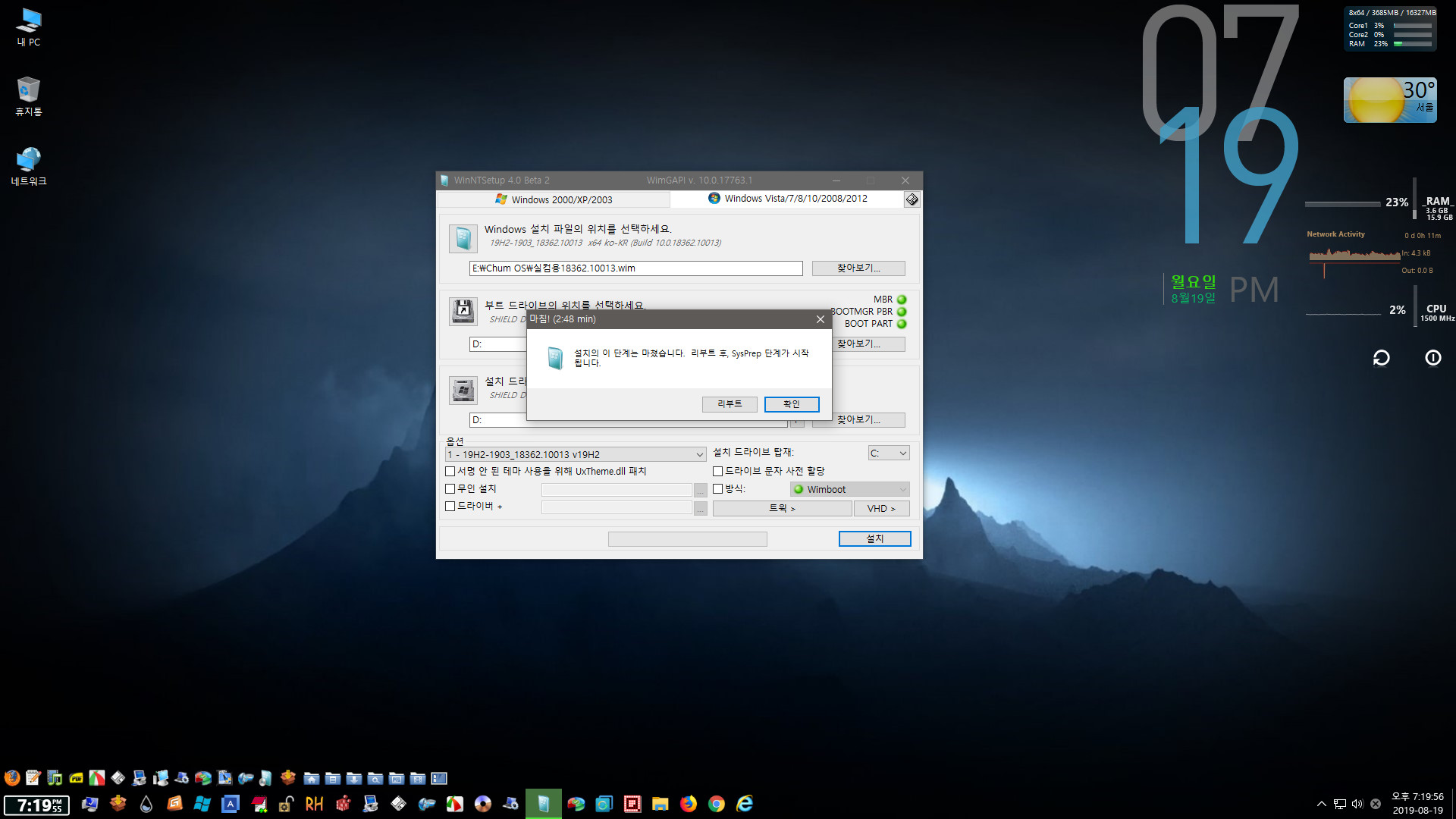This screenshot has width=1456, height=819.
Task: Launch Chrome from the taskbar
Action: pyautogui.click(x=717, y=804)
